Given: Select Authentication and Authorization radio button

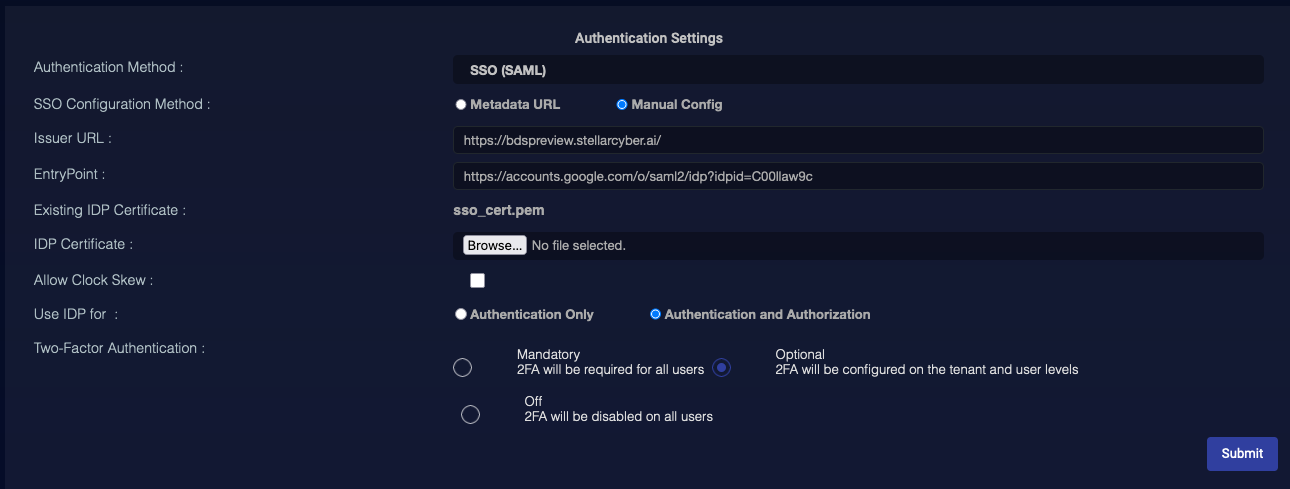Looking at the screenshot, I should pyautogui.click(x=656, y=314).
